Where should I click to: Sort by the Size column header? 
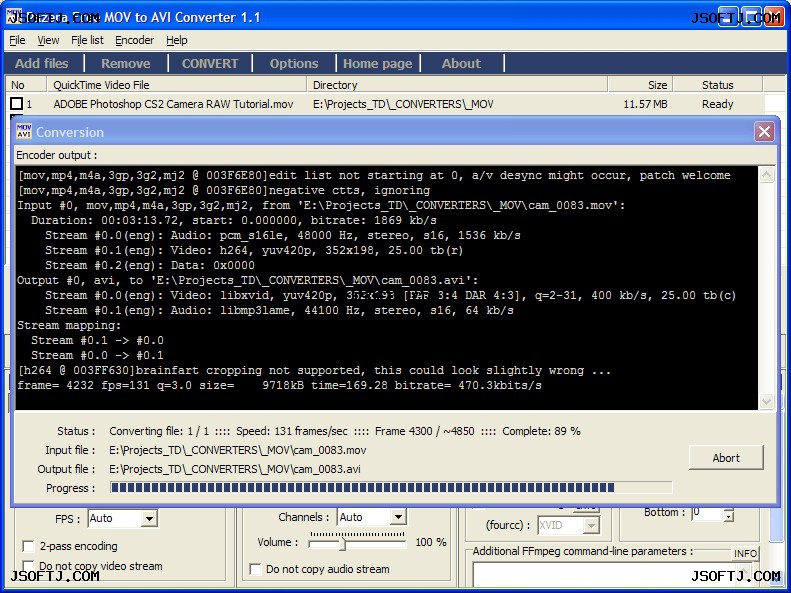[641, 85]
